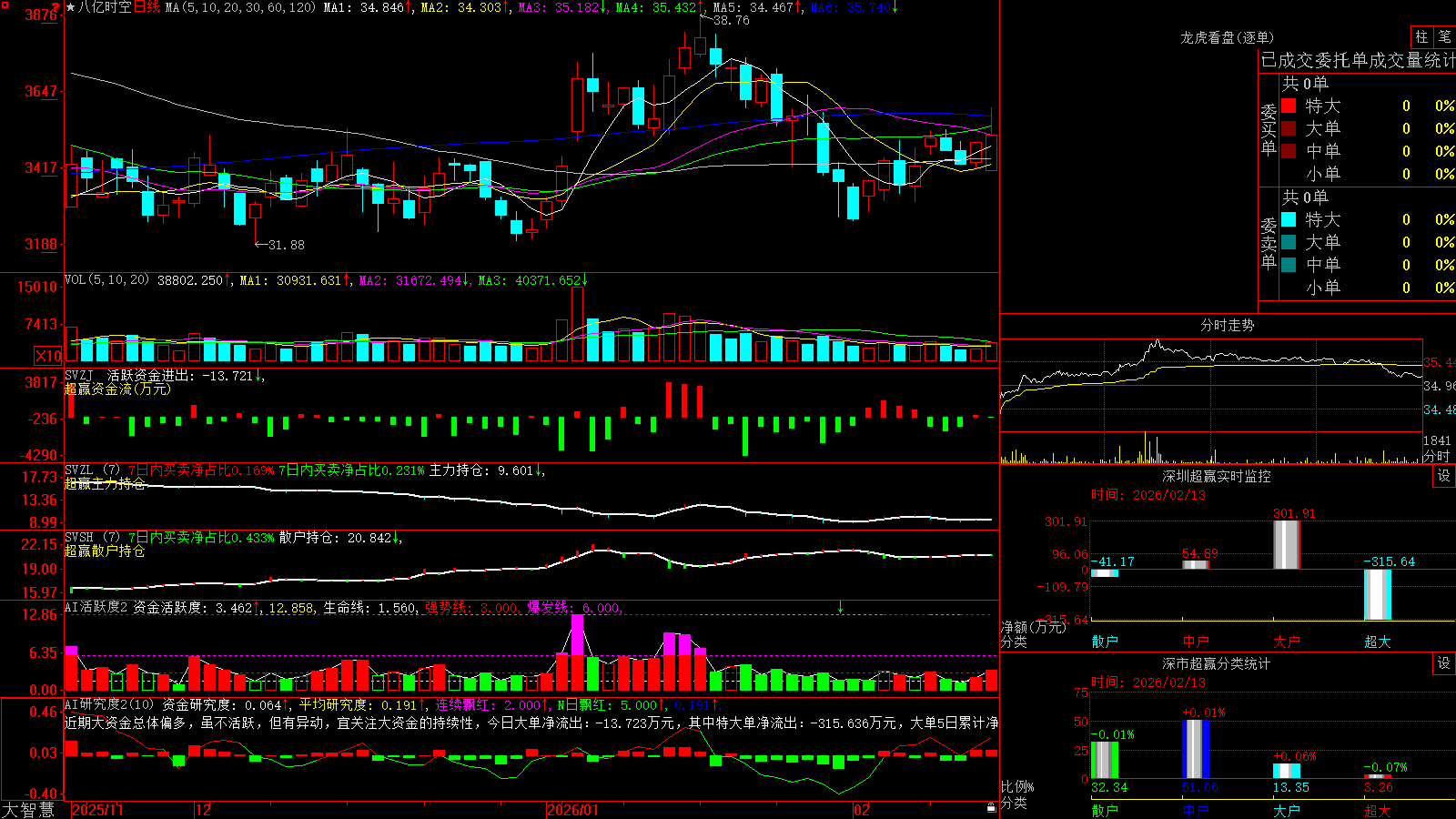1456x819 pixels.
Task: Click the 54.89 中户 bar in realtime monitor
Action: pos(1196,565)
